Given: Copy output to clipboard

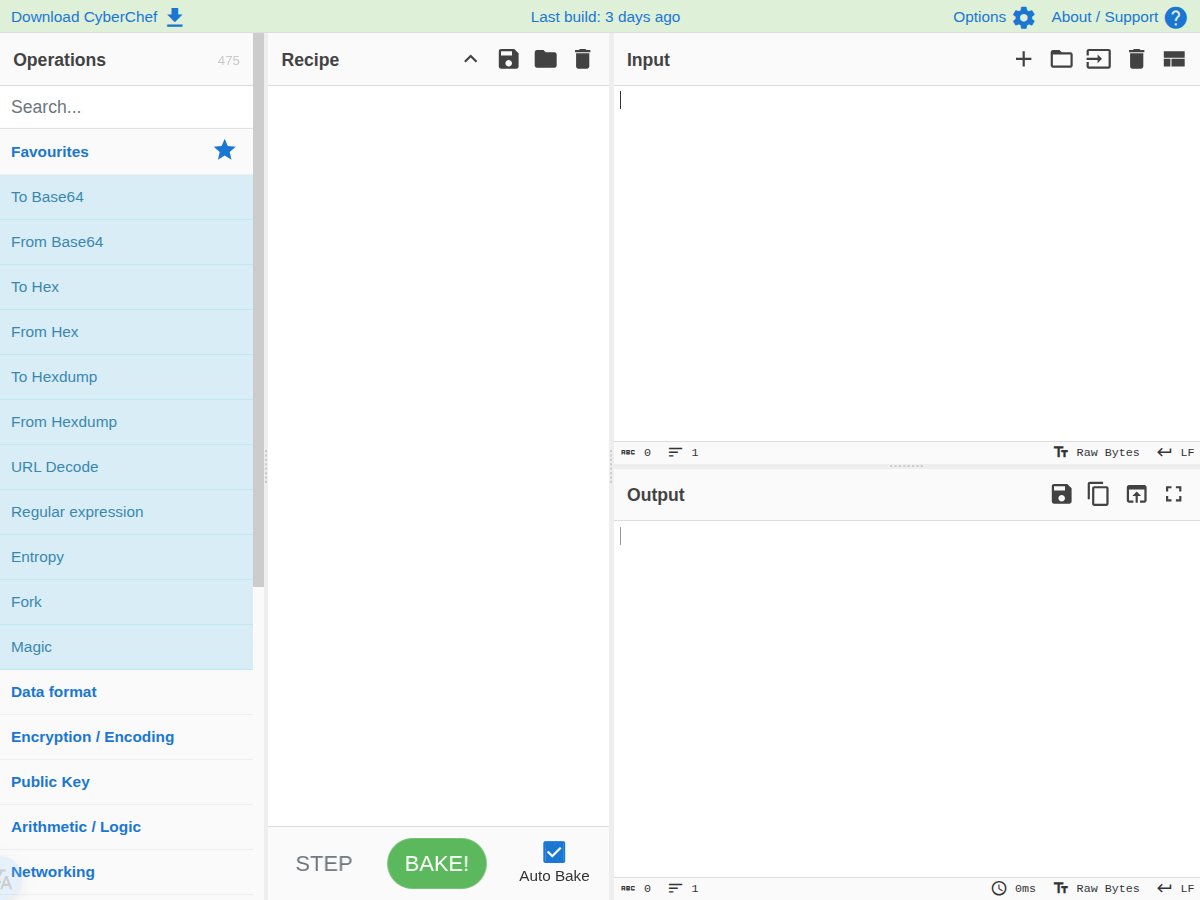Looking at the screenshot, I should (x=1098, y=494).
